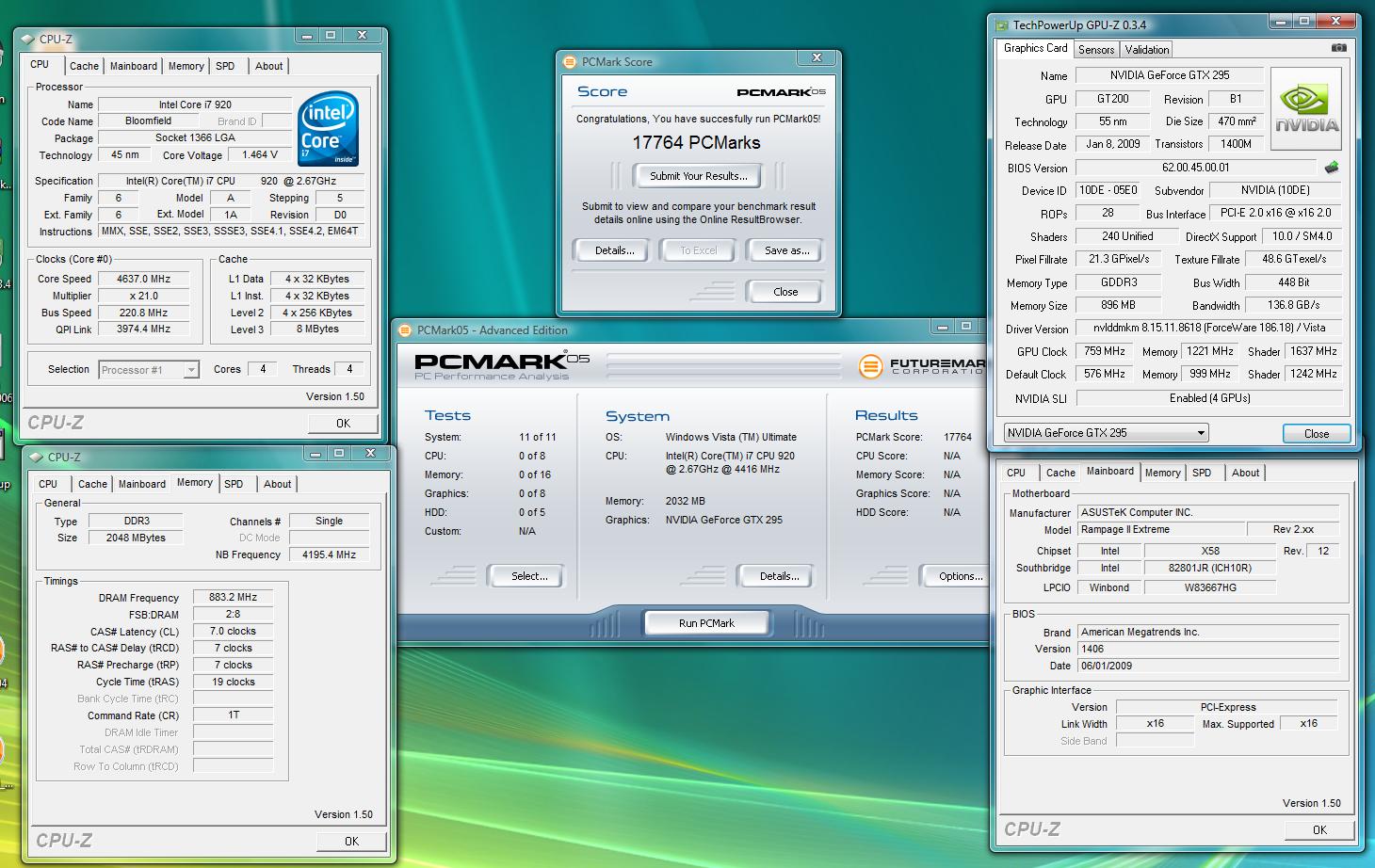This screenshot has width=1375, height=868.
Task: Click Close button in GPU-Z
Action: [1317, 434]
